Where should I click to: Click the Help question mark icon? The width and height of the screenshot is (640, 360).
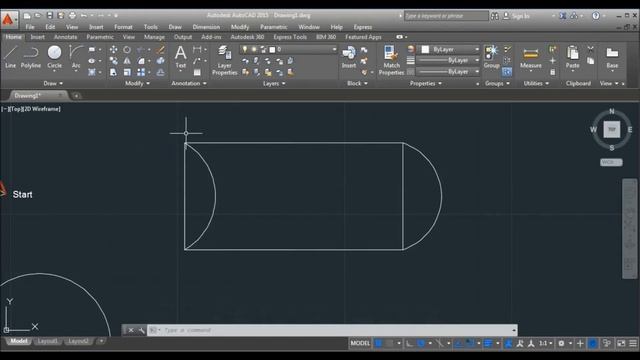pos(596,16)
